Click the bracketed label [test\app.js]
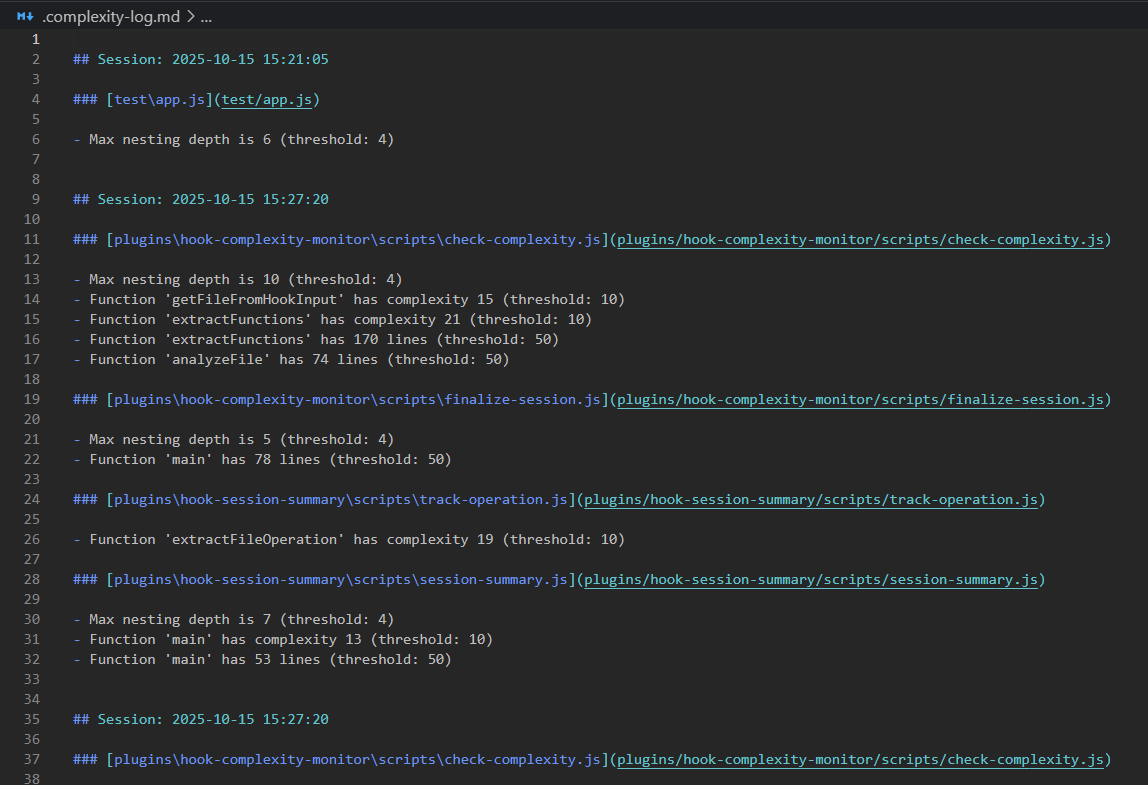1148x785 pixels. [x=160, y=100]
